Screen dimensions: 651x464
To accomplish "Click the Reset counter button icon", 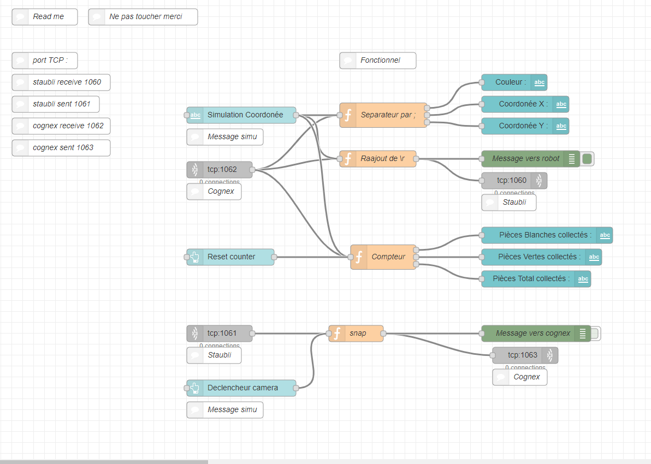I will pyautogui.click(x=195, y=257).
